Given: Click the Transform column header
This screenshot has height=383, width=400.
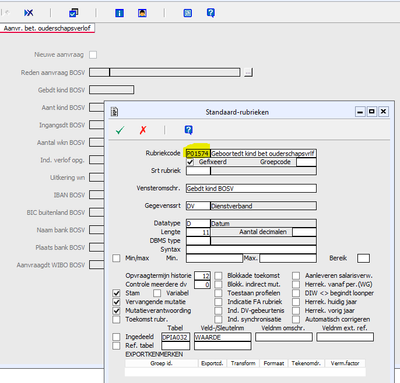Looking at the screenshot, I should pos(243,363).
